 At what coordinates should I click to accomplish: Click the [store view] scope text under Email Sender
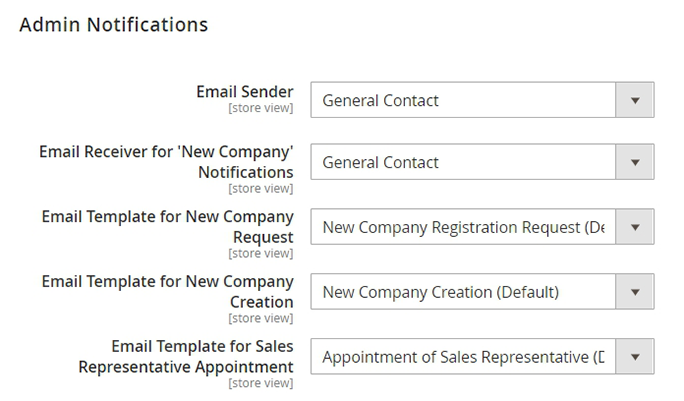261,107
